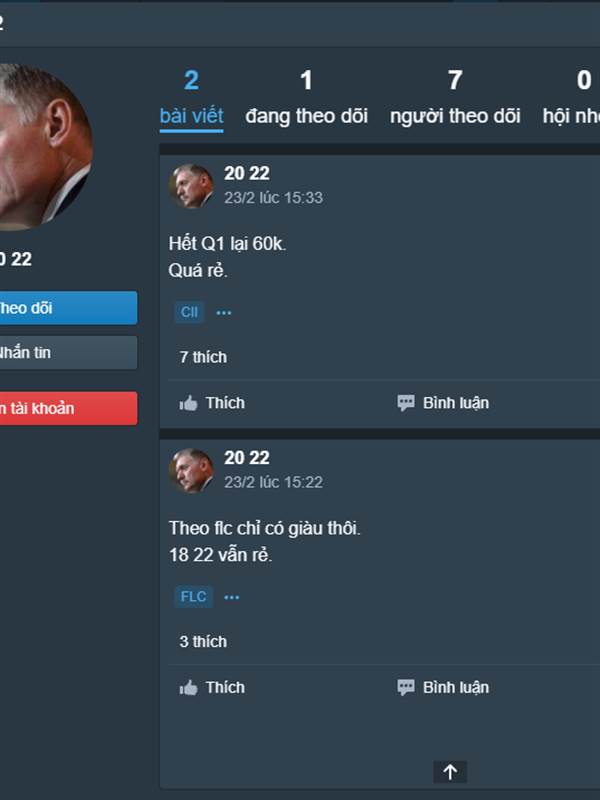
Task: Click the red tài khoản button
Action: click(x=68, y=408)
